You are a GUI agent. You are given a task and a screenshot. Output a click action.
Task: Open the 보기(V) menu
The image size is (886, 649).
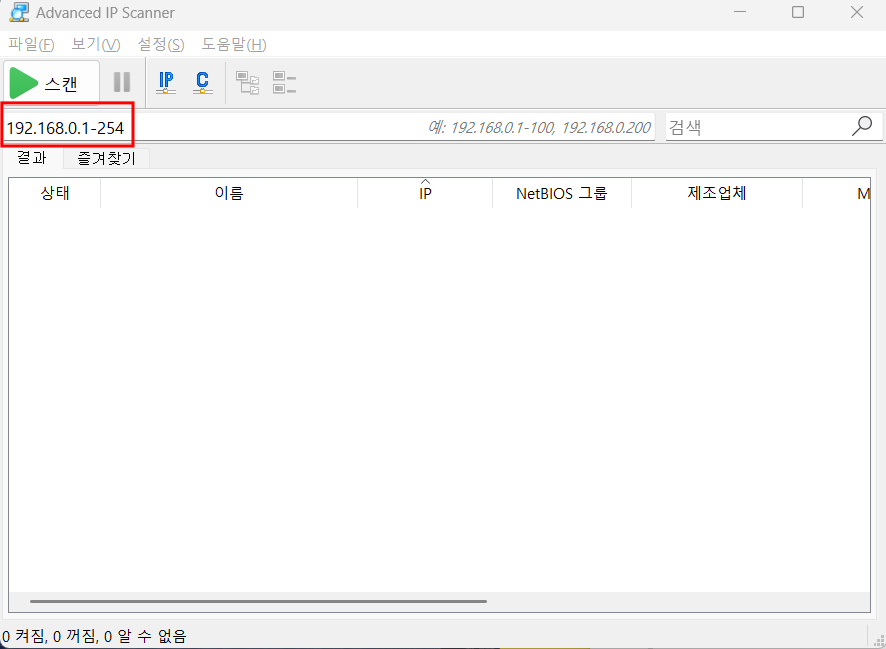coord(95,45)
